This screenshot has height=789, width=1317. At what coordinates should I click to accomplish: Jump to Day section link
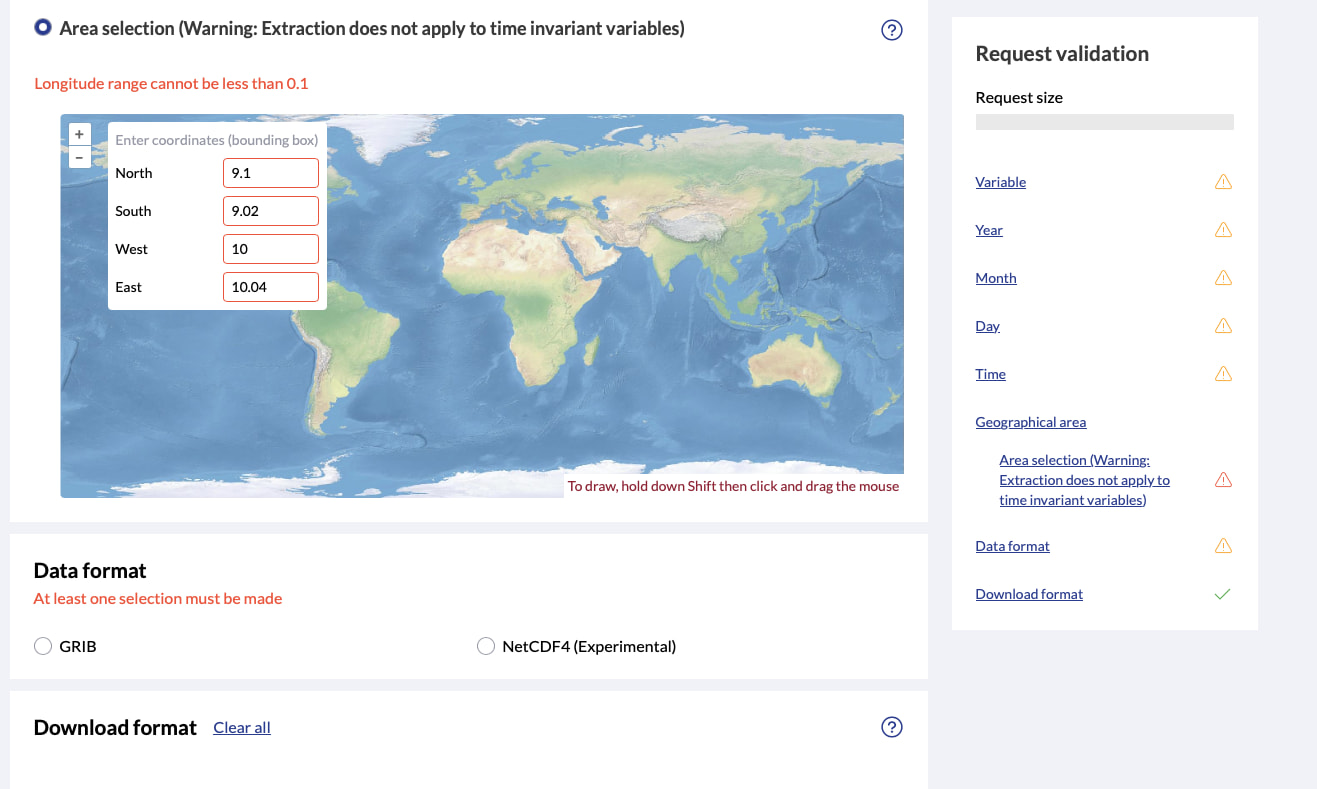click(988, 326)
